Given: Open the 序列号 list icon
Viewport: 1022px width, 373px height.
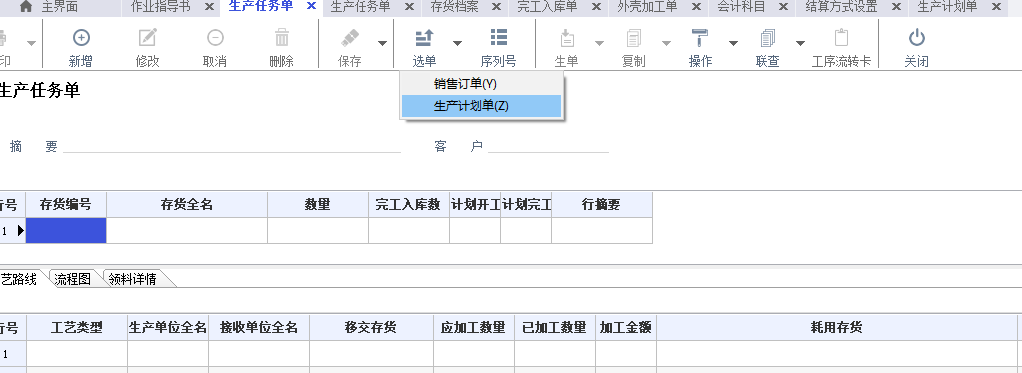Looking at the screenshot, I should (499, 38).
